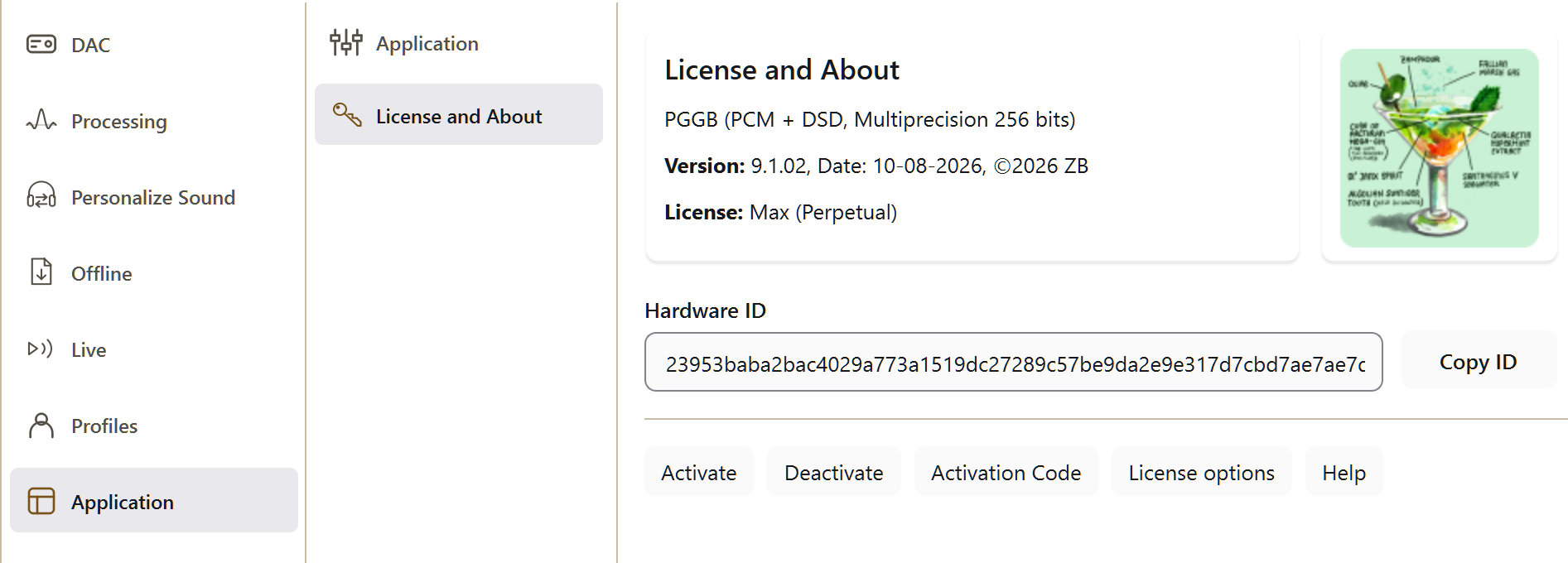Screen dimensions: 1568x563
Task: Select Application in the left sidebar
Action: 153,500
